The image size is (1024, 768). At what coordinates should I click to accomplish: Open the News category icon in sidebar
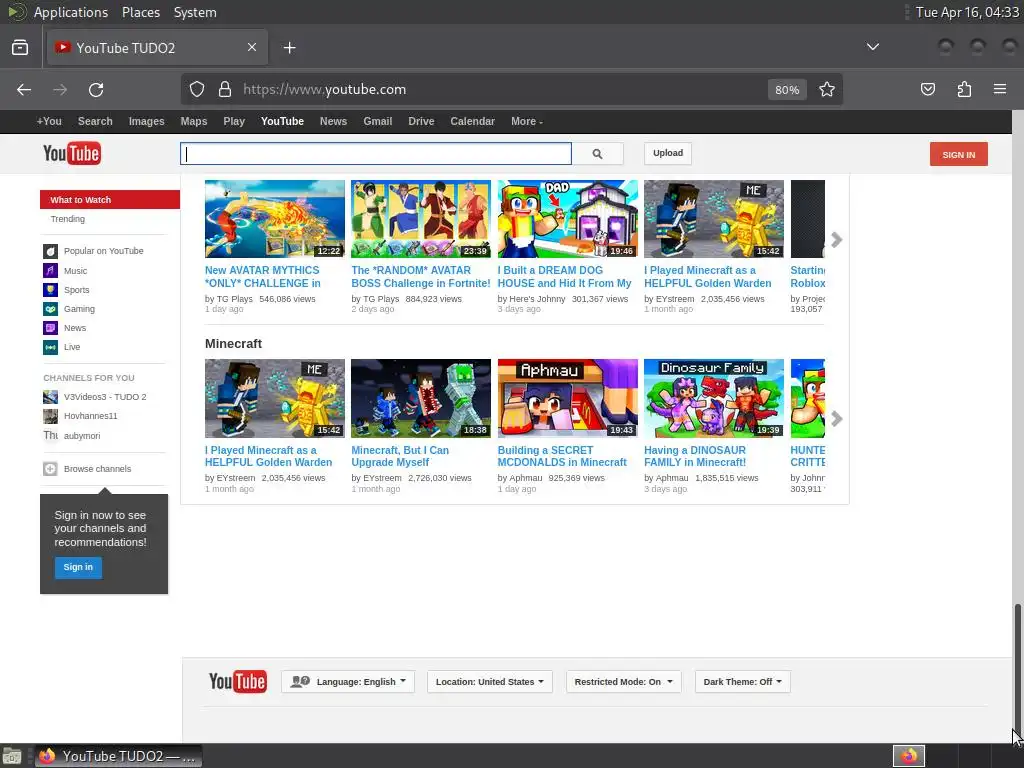(x=50, y=328)
